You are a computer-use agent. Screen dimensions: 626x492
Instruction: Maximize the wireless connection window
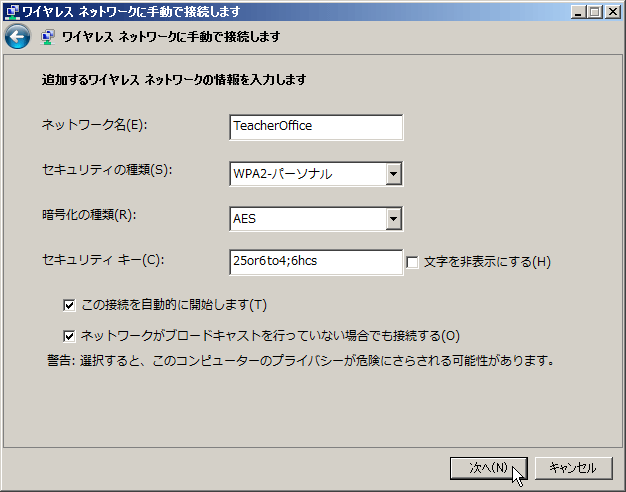coord(594,12)
